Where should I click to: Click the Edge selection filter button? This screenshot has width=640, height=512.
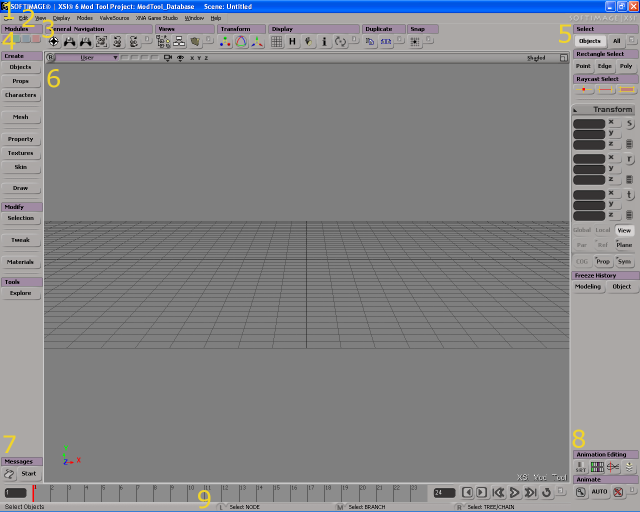(x=605, y=66)
